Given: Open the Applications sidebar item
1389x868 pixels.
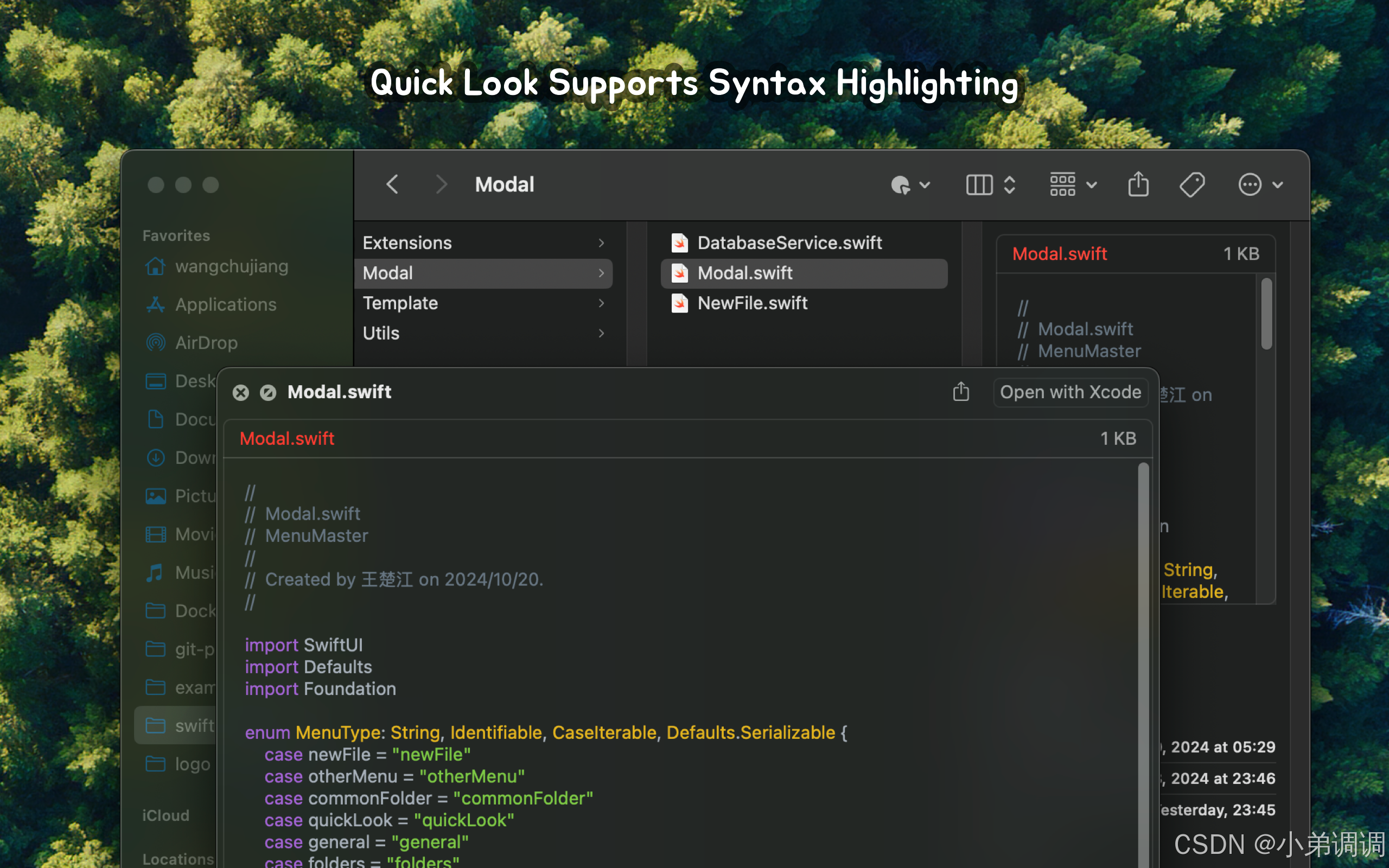Looking at the screenshot, I should [226, 304].
